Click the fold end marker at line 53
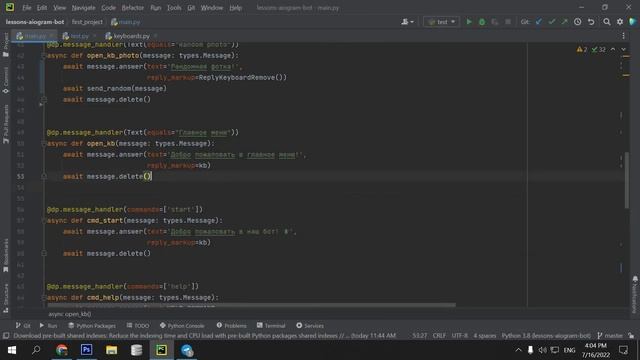The image size is (640, 360). [44, 176]
